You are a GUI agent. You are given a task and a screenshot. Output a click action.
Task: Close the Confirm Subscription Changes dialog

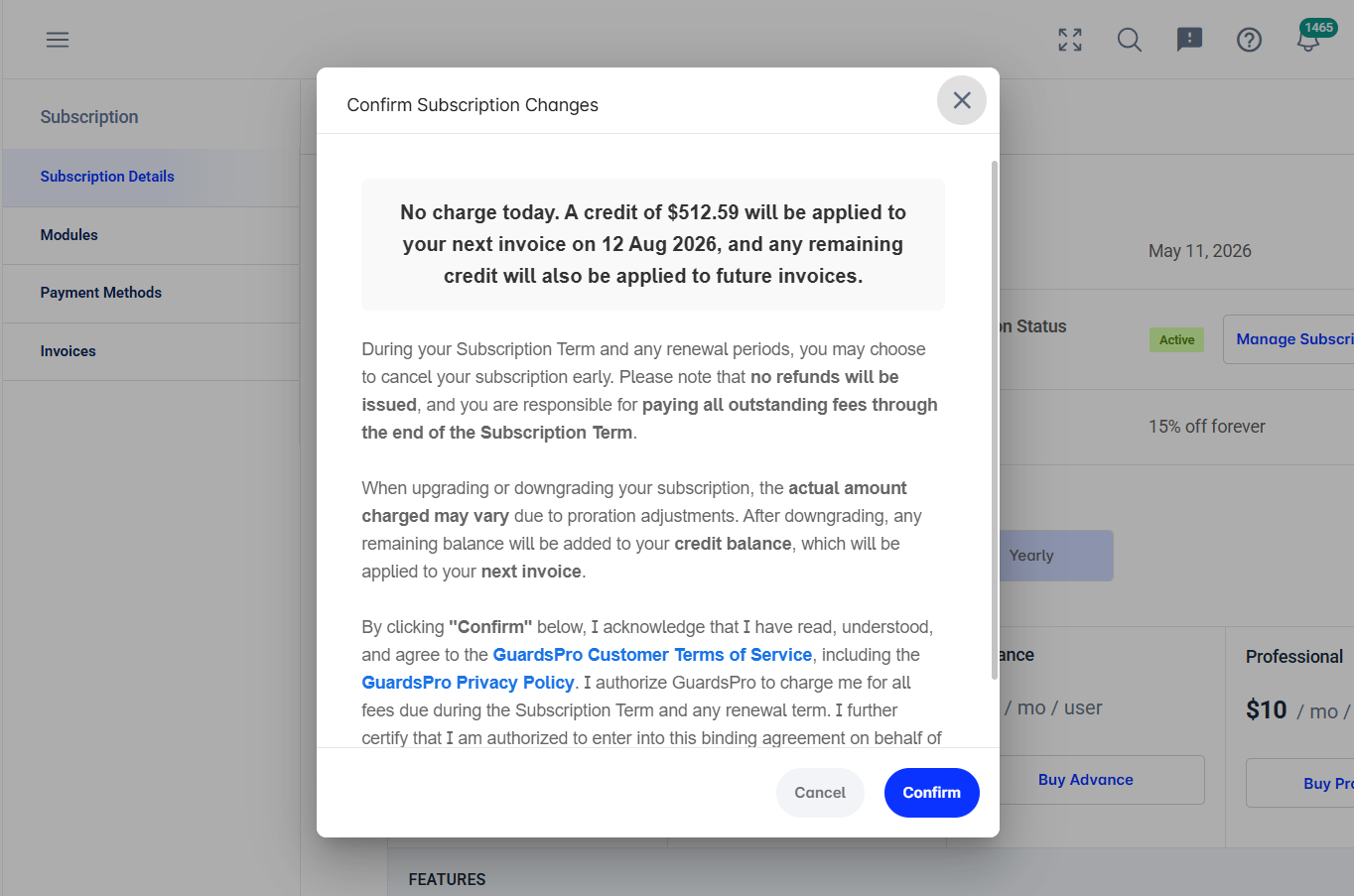click(962, 100)
